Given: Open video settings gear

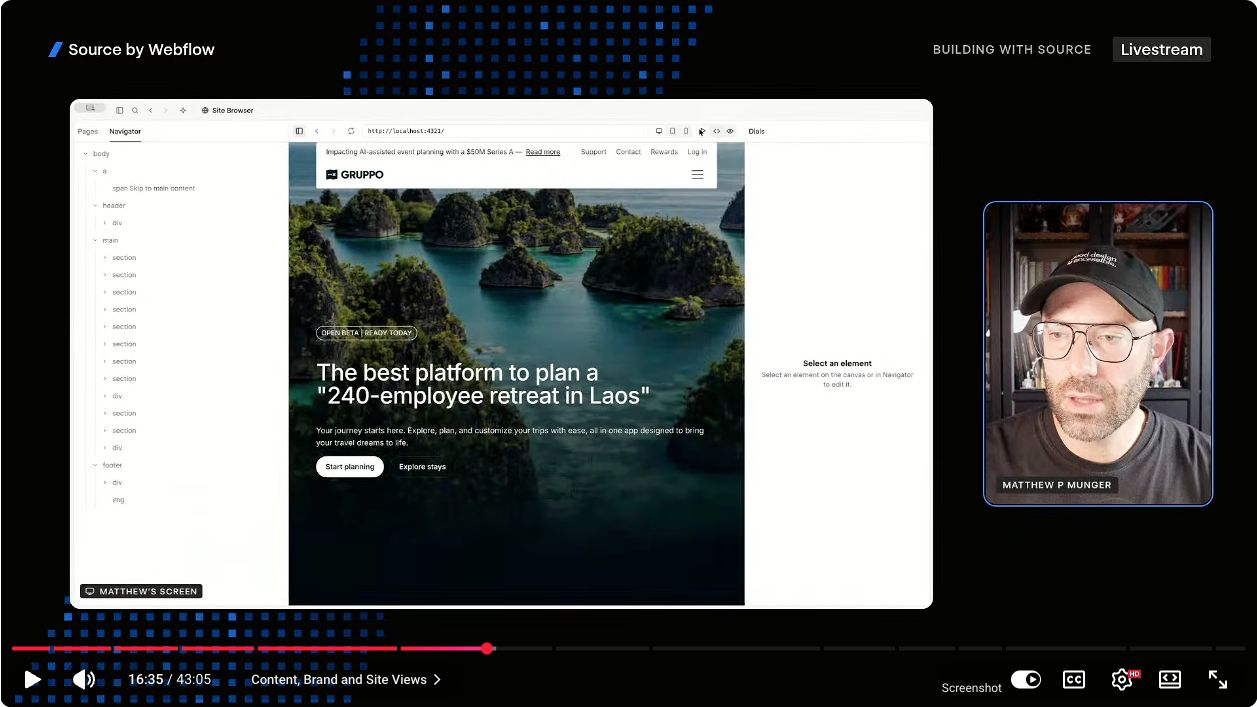Looking at the screenshot, I should 1122,680.
